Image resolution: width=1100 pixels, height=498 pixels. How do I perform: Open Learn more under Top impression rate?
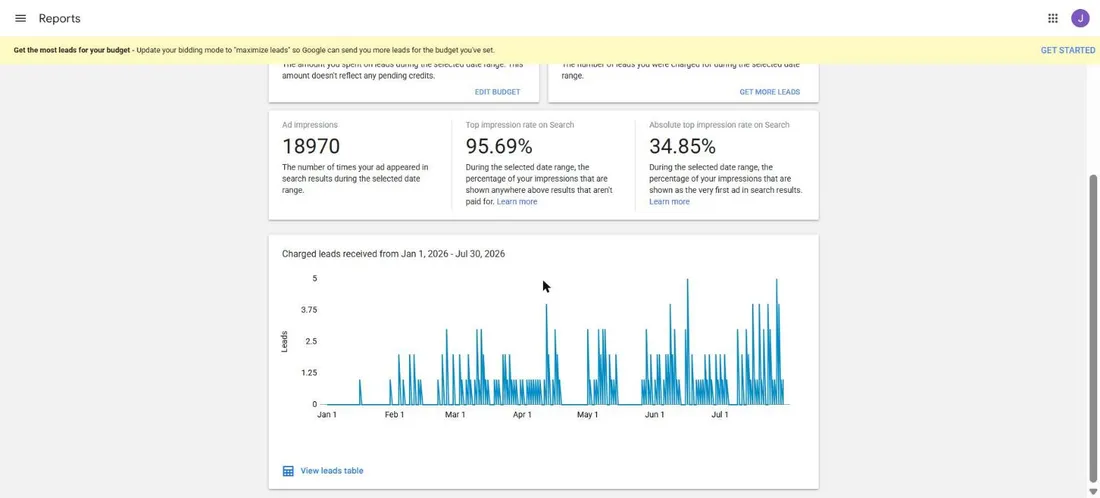(x=517, y=201)
